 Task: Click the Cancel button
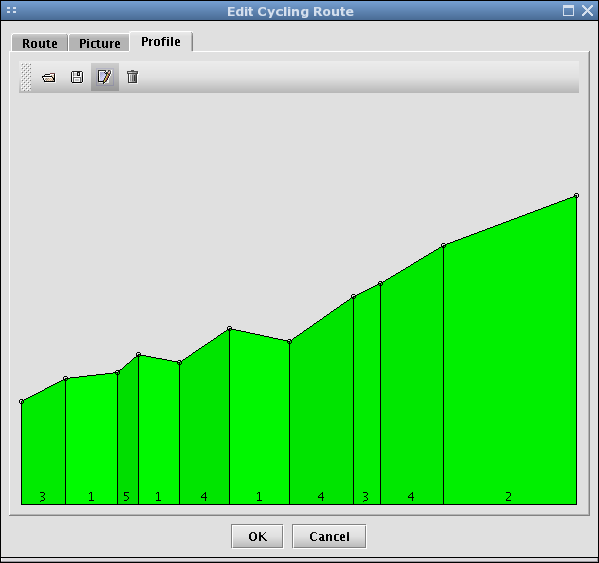pyautogui.click(x=329, y=536)
